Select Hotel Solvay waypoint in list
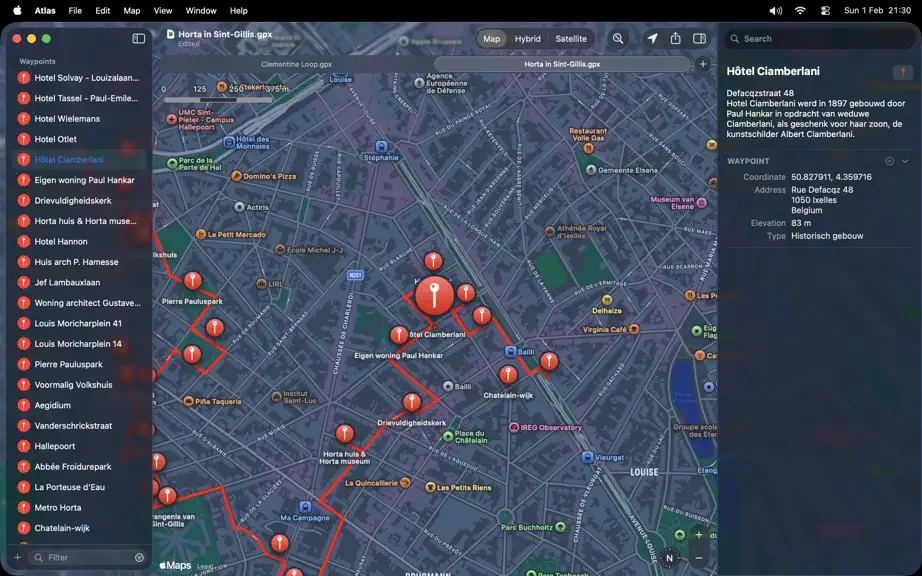 pyautogui.click(x=79, y=78)
